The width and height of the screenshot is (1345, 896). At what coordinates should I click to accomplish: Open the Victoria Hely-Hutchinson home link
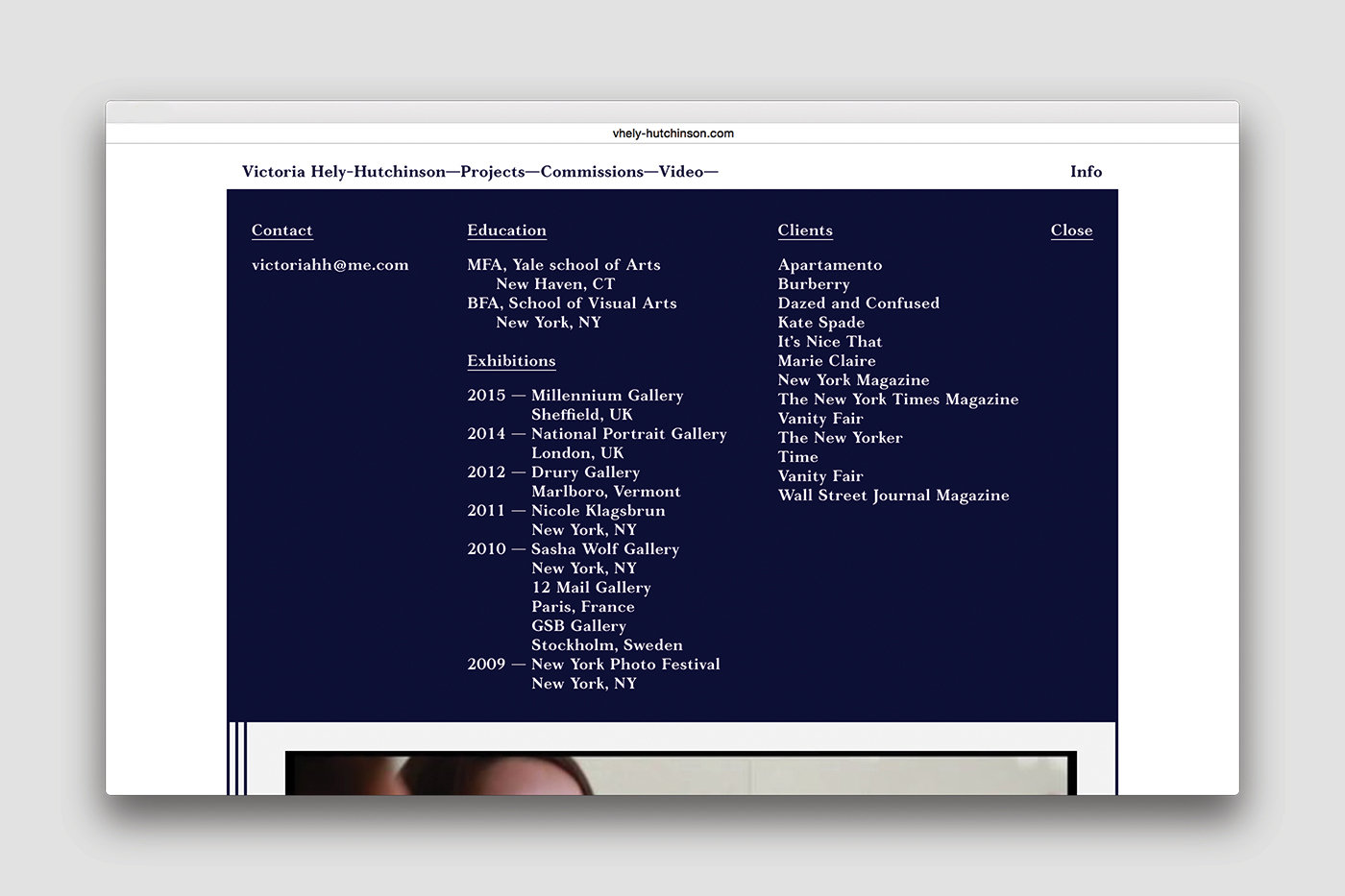[x=344, y=172]
